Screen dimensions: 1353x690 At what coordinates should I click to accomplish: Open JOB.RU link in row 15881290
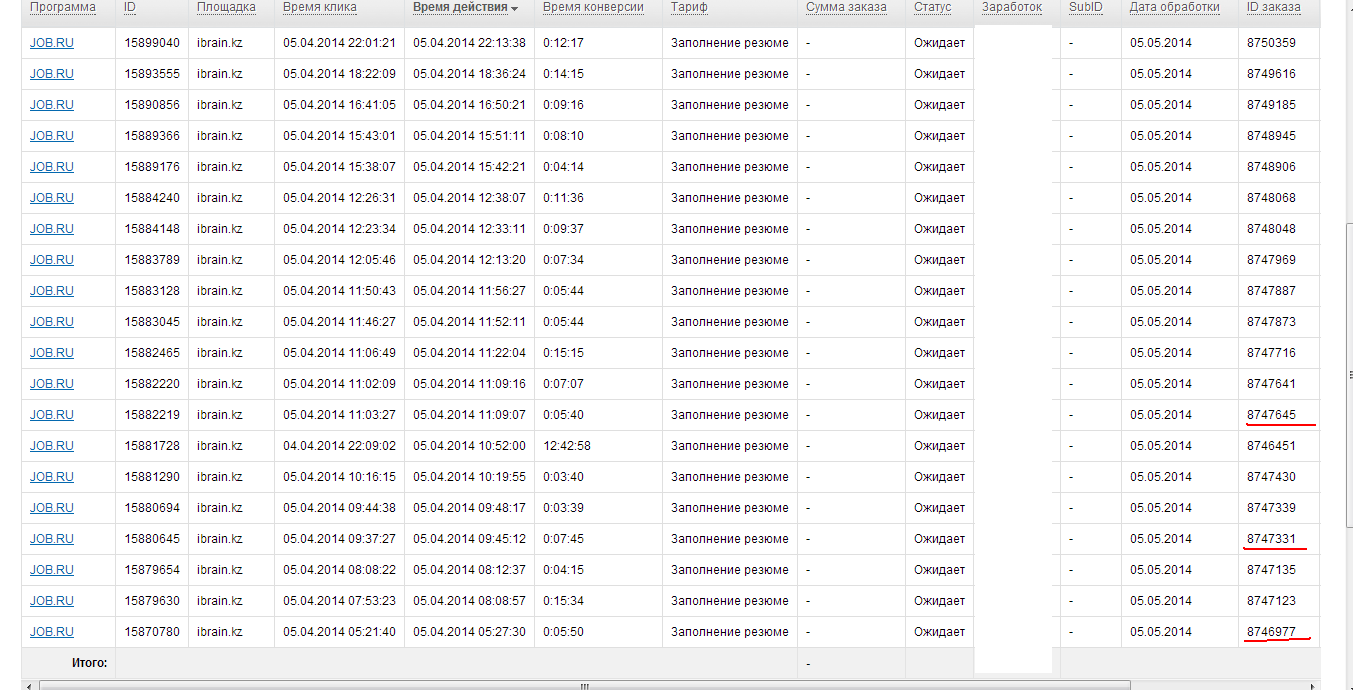pos(52,477)
